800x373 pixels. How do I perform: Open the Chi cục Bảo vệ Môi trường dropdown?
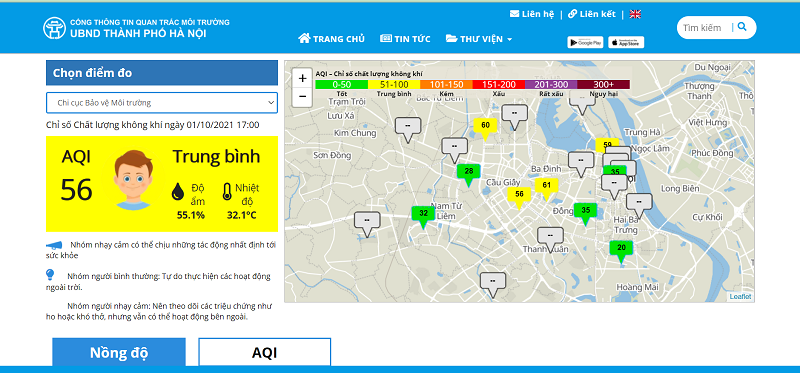click(x=162, y=103)
